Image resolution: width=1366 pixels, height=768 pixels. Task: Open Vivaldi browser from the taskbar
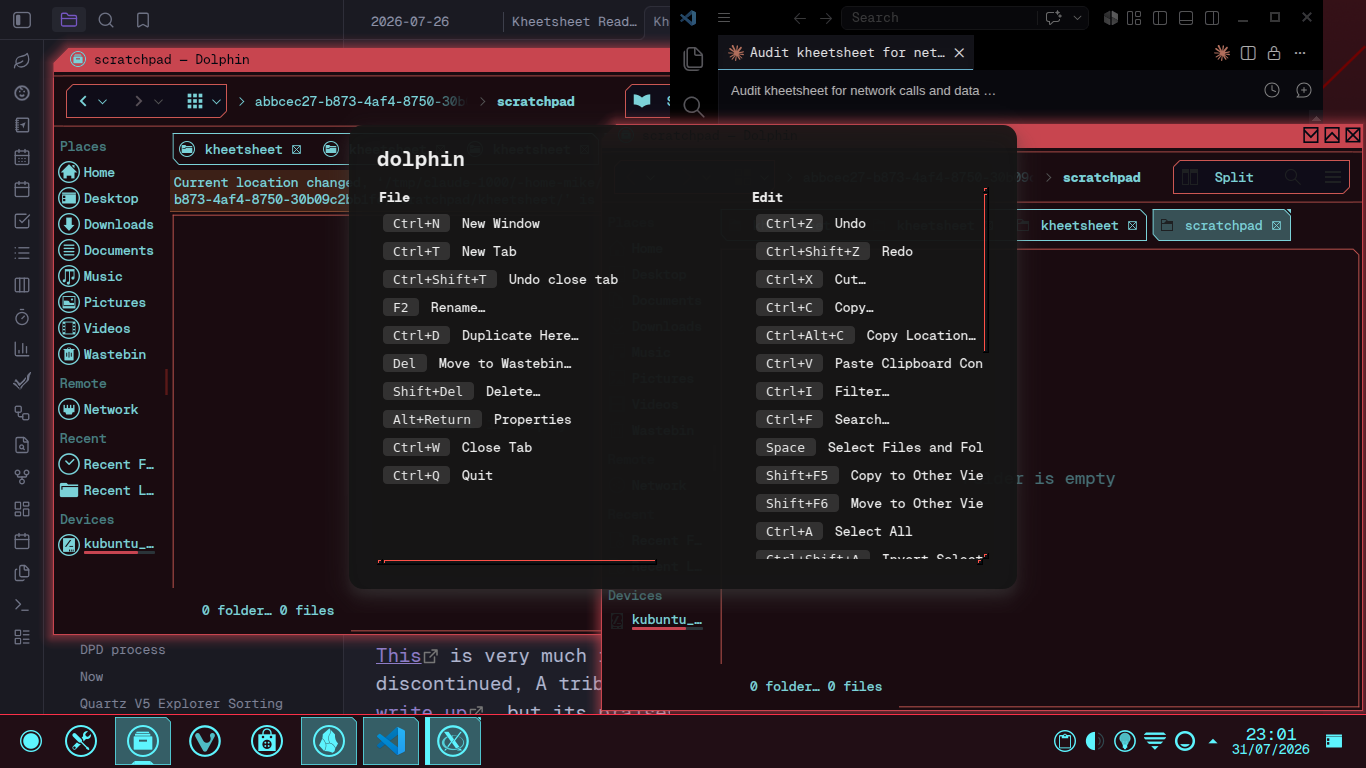click(205, 741)
